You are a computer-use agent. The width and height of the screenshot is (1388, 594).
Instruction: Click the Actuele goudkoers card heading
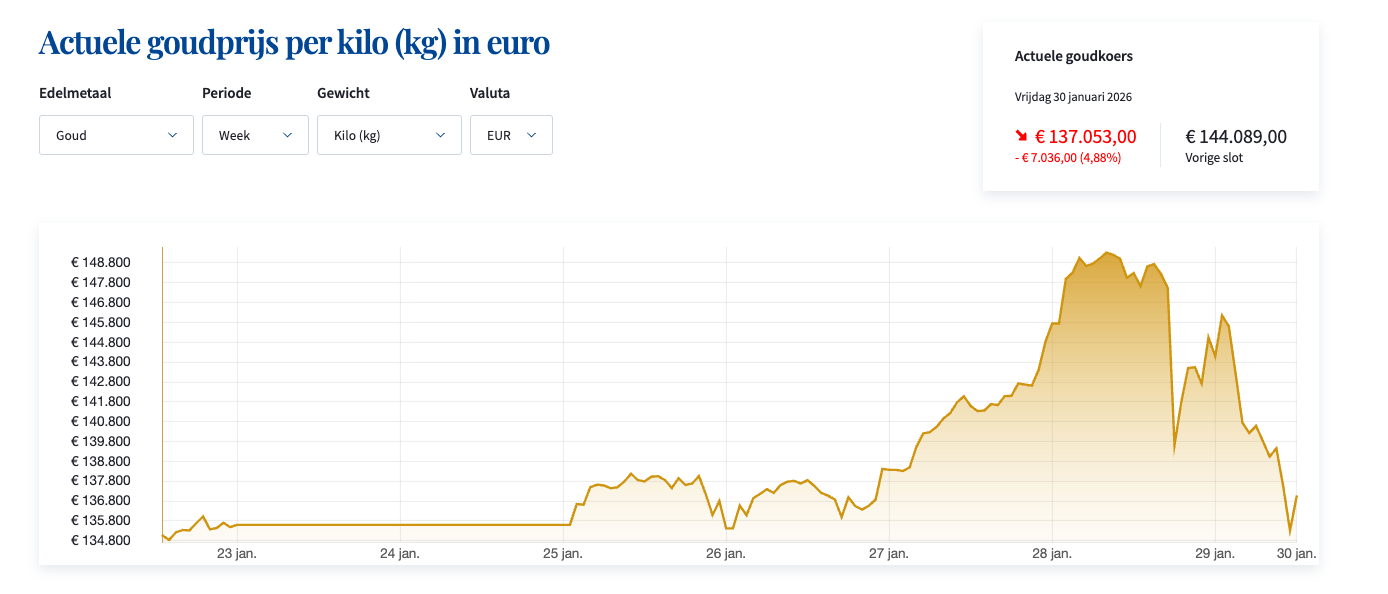point(1073,56)
